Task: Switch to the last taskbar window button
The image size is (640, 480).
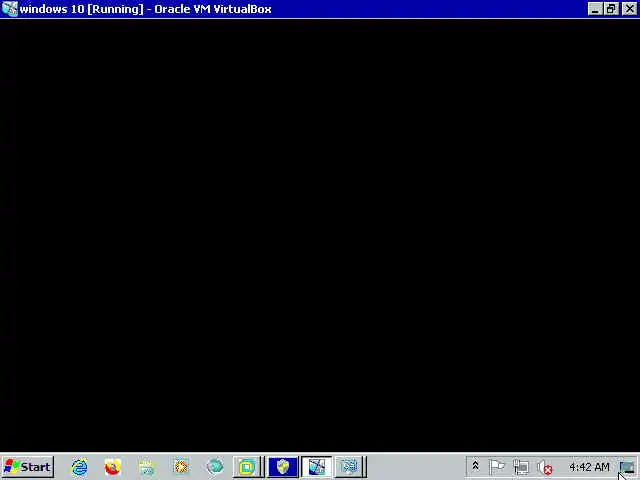Action: tap(350, 467)
